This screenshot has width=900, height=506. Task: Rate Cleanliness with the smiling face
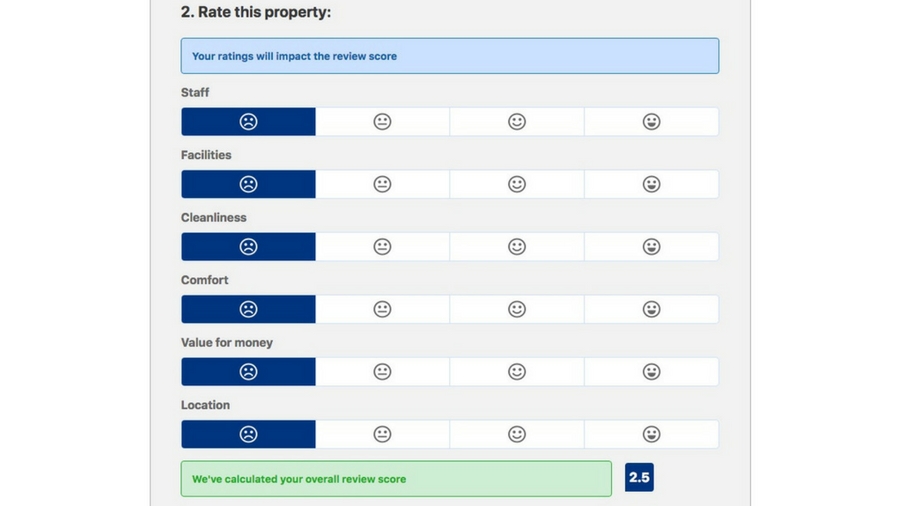click(517, 247)
